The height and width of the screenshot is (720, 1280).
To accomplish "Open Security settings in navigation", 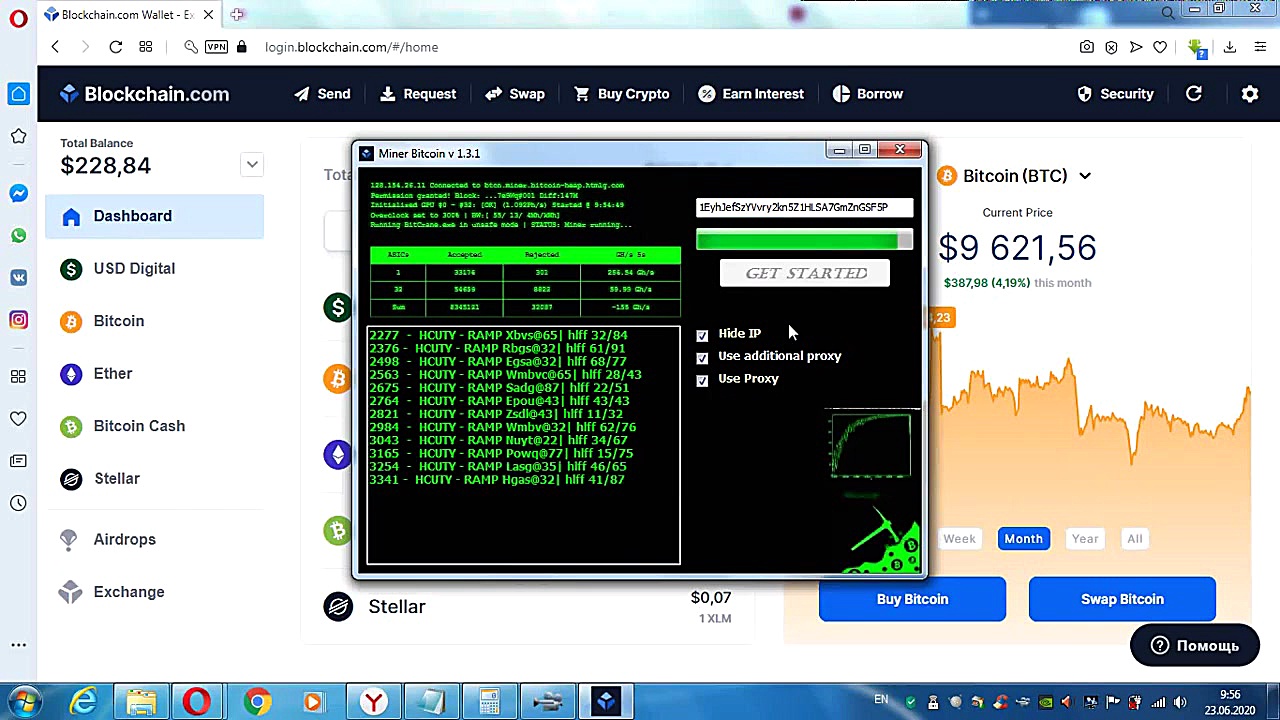I will 1115,94.
